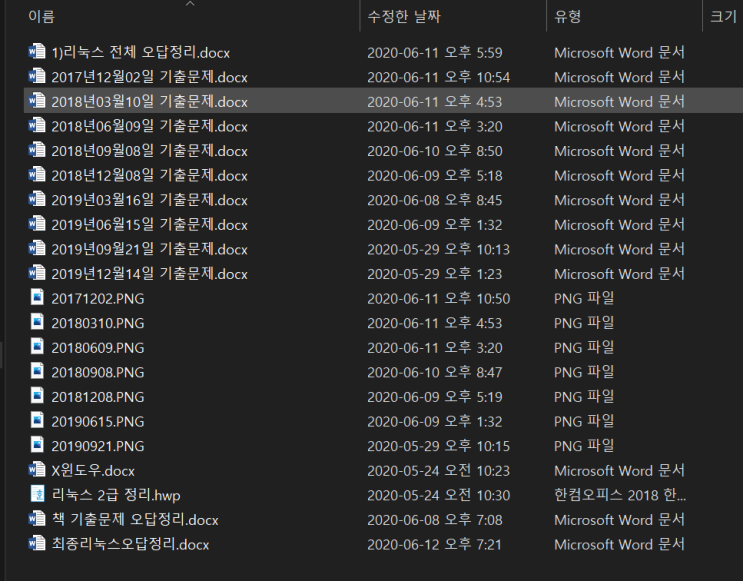Select file name X윈도우.docx
743x581 pixels.
pyautogui.click(x=93, y=471)
